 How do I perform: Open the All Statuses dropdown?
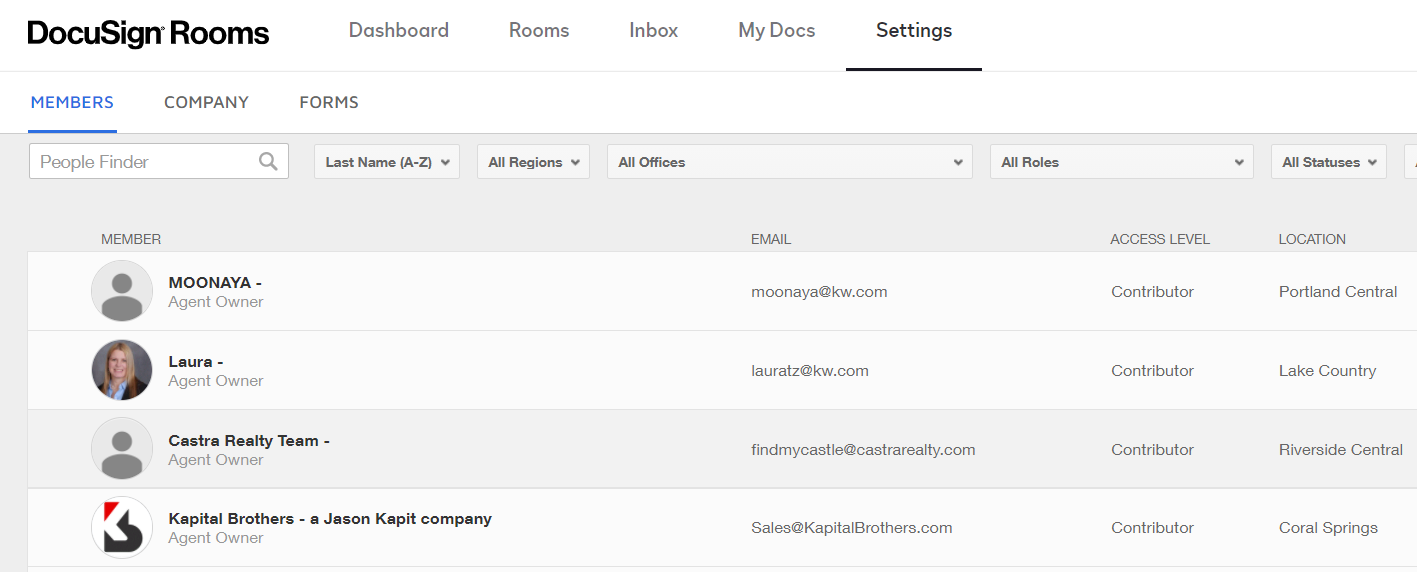coord(1328,162)
